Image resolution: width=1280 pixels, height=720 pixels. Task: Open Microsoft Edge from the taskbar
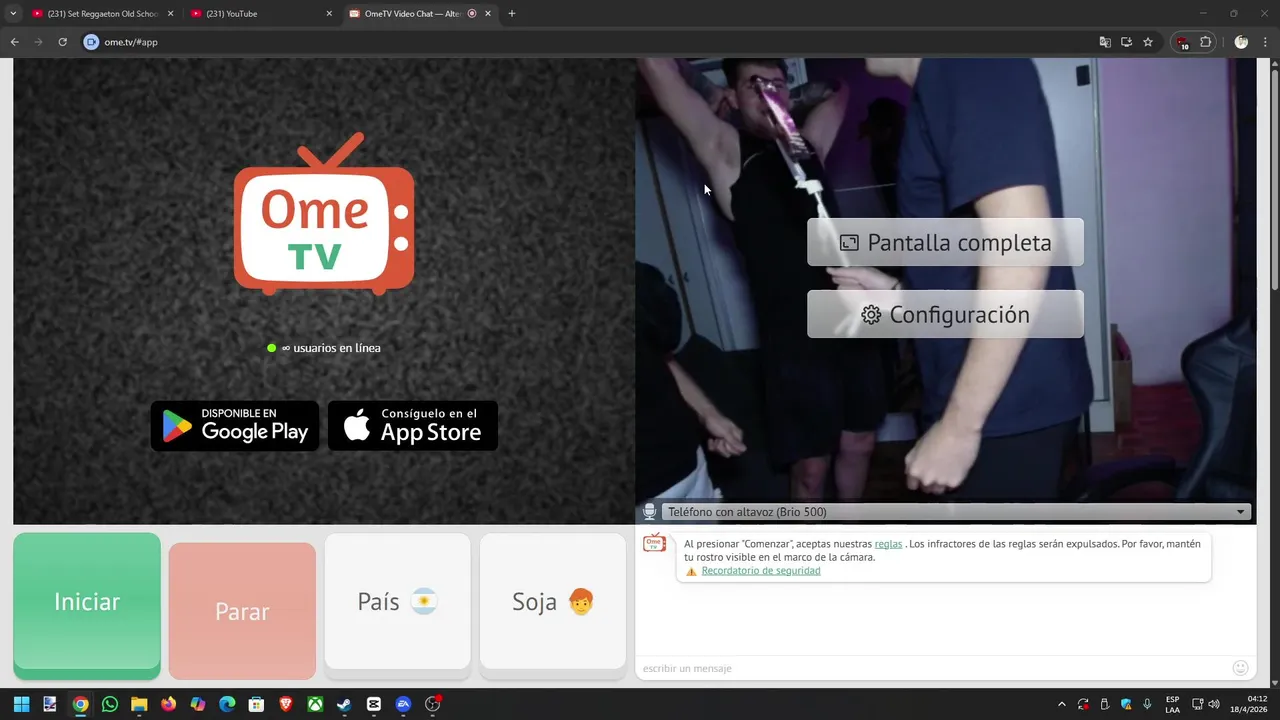[x=227, y=704]
